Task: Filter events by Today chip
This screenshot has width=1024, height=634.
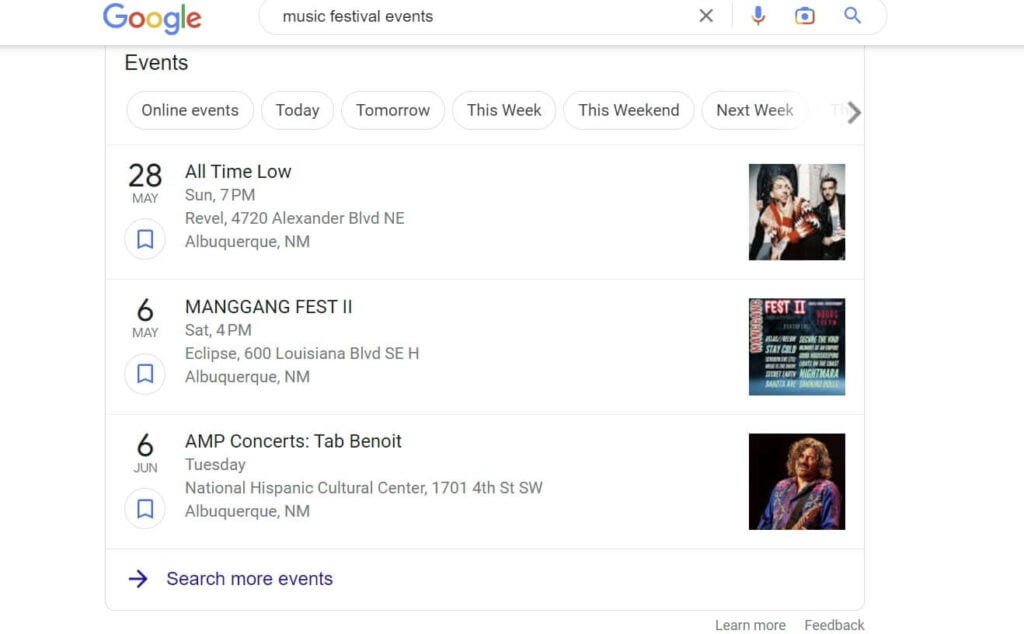Action: (x=297, y=110)
